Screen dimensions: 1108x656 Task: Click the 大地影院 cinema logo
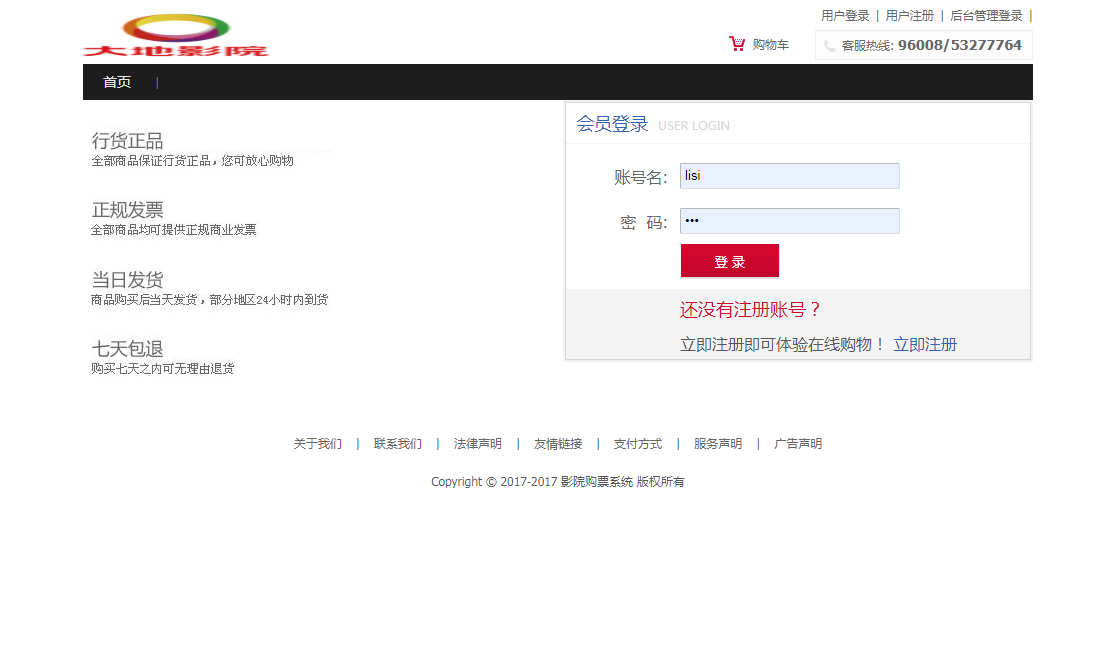pos(176,36)
